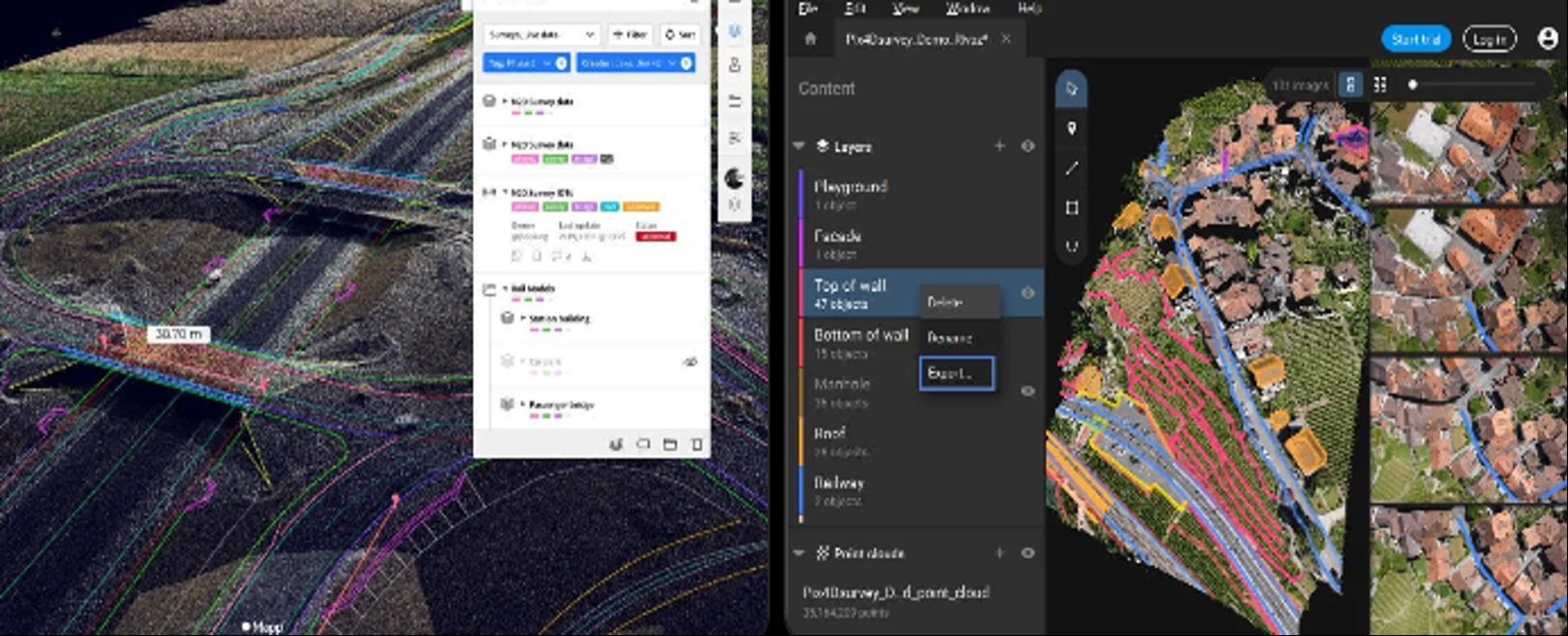Open the account profile icon beside Log in
The image size is (1568, 636).
coord(1548,39)
